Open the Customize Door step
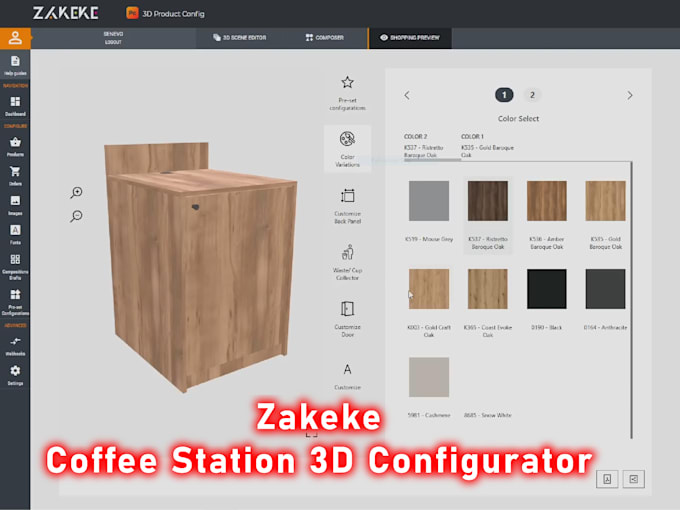The height and width of the screenshot is (510, 680). point(347,319)
